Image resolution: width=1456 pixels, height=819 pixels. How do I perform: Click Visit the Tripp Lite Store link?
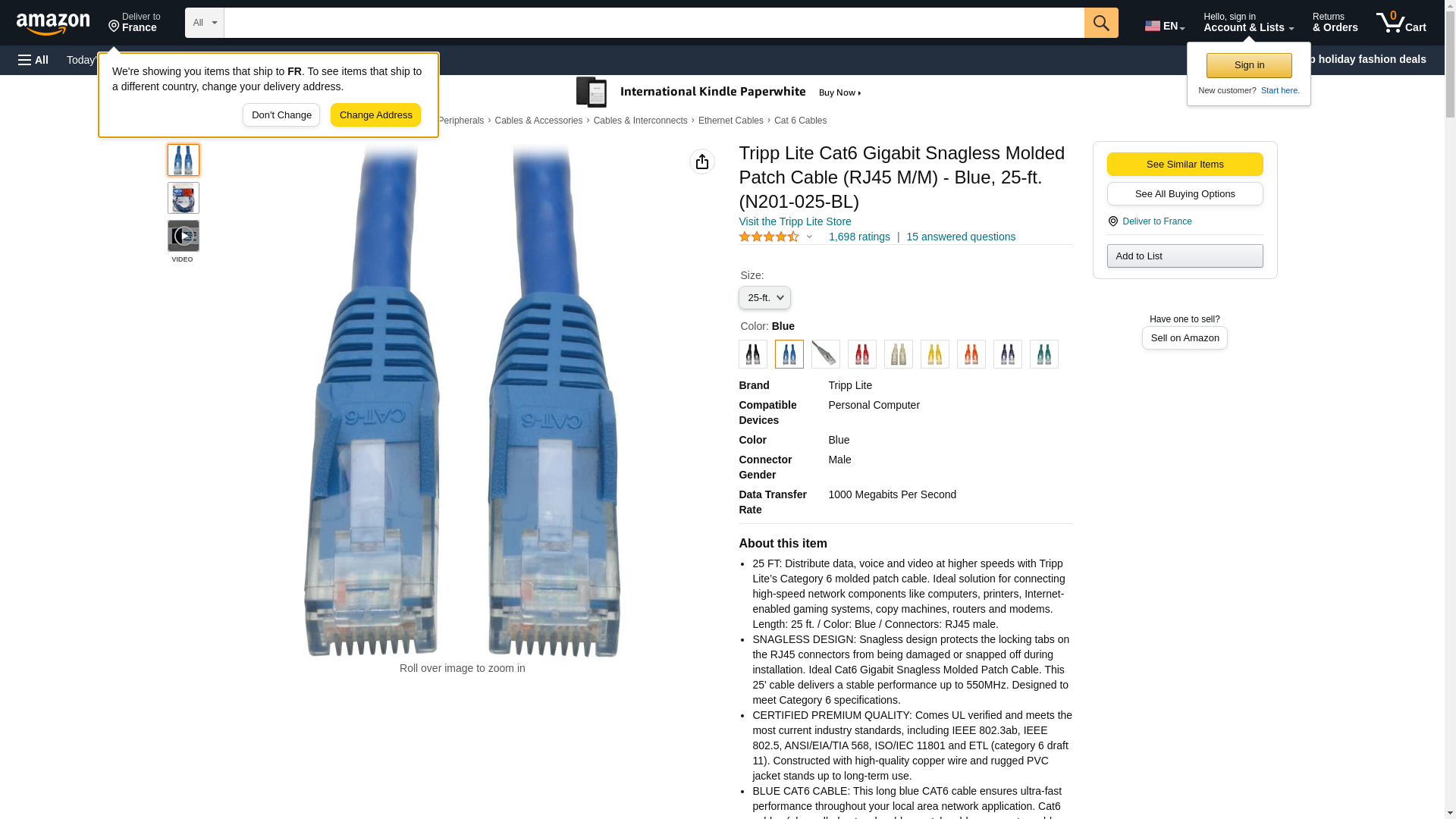(x=795, y=221)
